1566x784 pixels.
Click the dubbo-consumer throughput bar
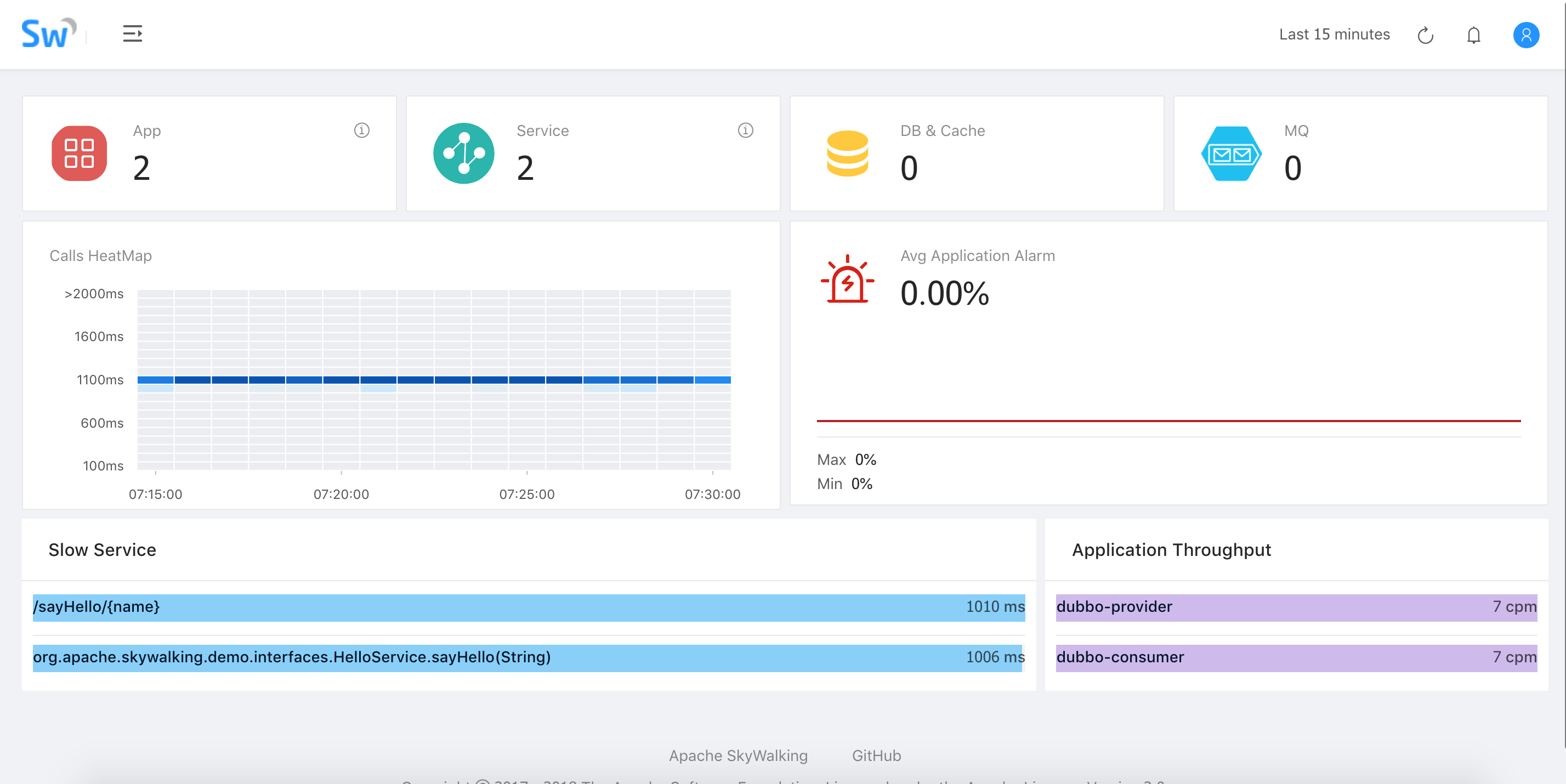click(x=1296, y=657)
